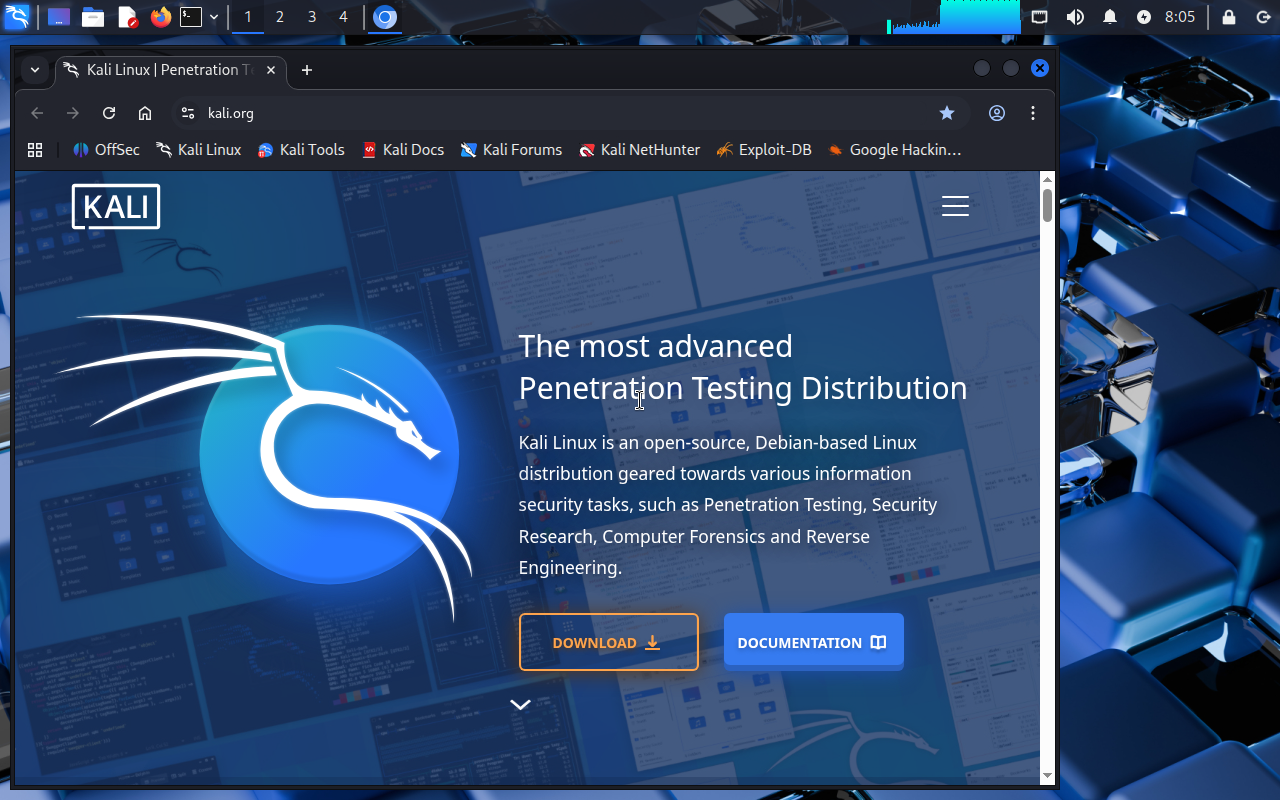Minimize the browser window

pos(982,68)
